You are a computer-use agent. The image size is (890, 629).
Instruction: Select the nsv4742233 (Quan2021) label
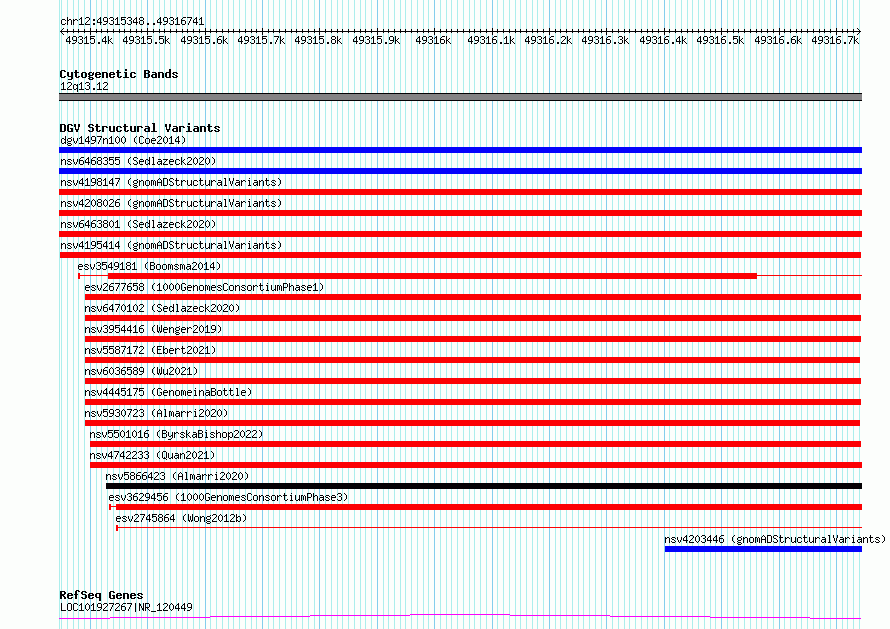click(152, 455)
